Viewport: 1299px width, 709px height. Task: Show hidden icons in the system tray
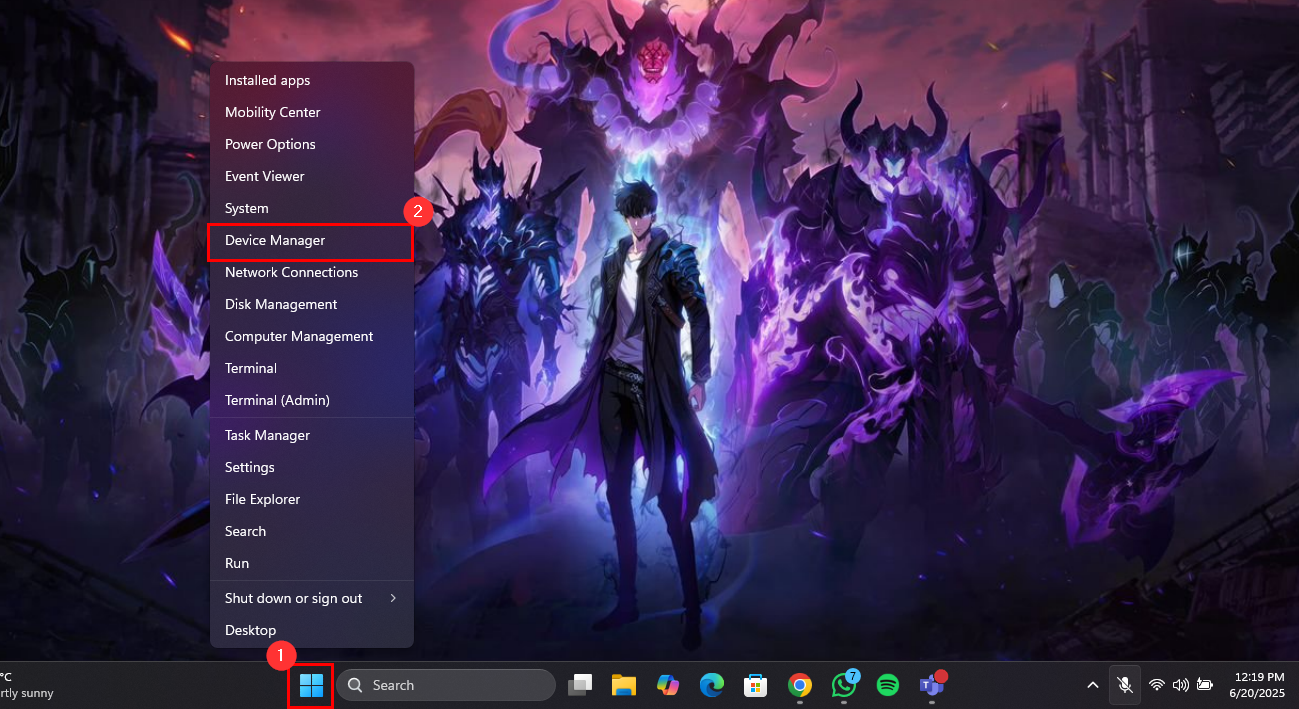(1093, 685)
